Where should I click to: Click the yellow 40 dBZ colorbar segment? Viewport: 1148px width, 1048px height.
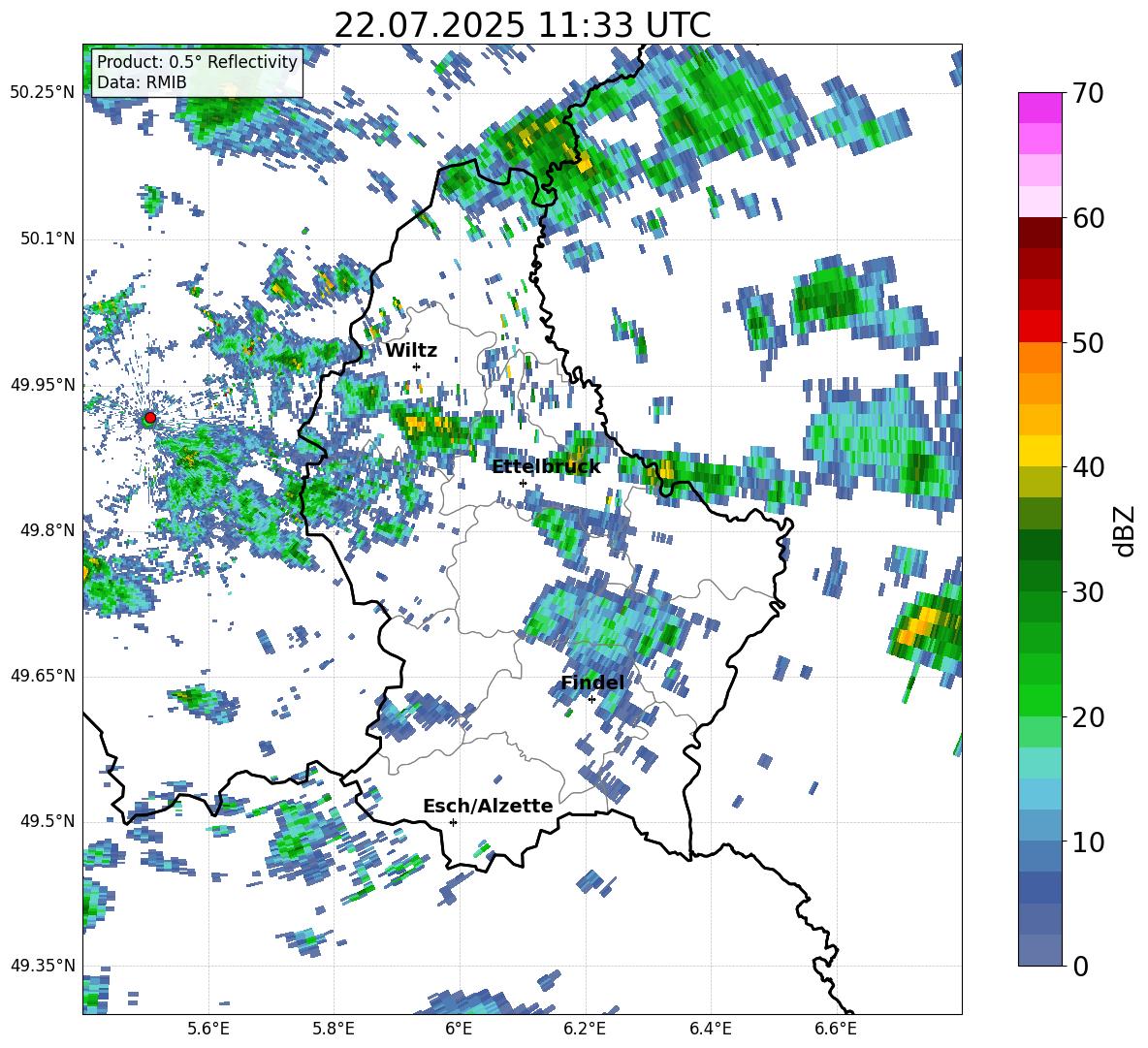pos(1039,451)
